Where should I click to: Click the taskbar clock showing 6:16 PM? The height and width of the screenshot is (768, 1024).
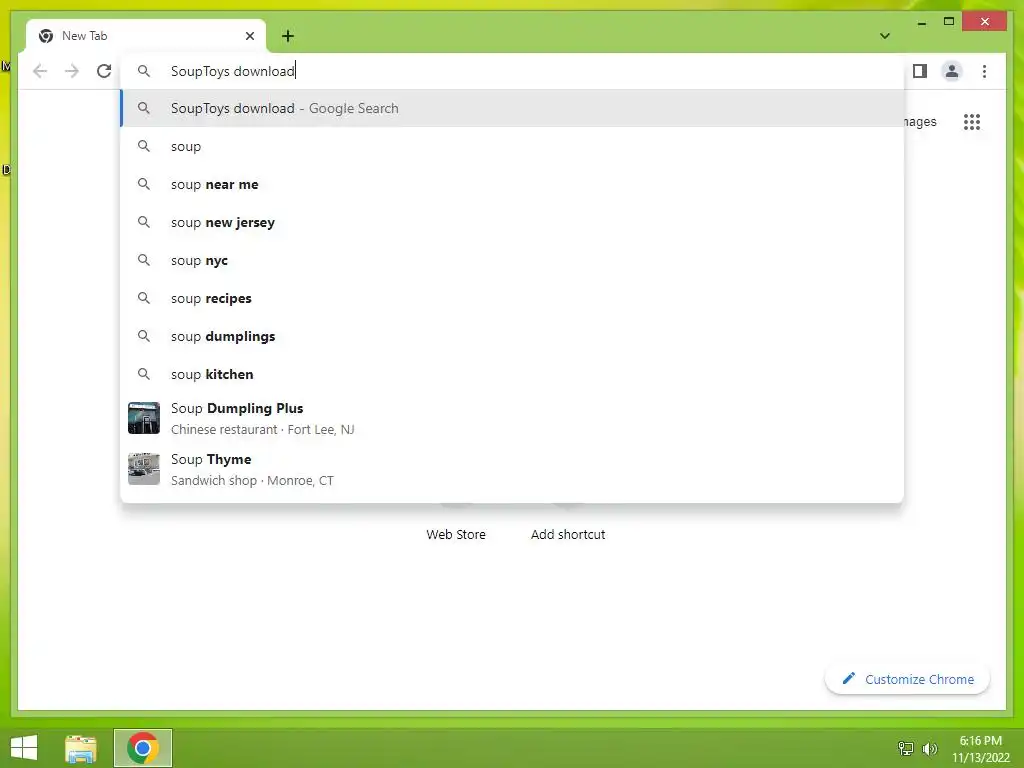(x=980, y=748)
